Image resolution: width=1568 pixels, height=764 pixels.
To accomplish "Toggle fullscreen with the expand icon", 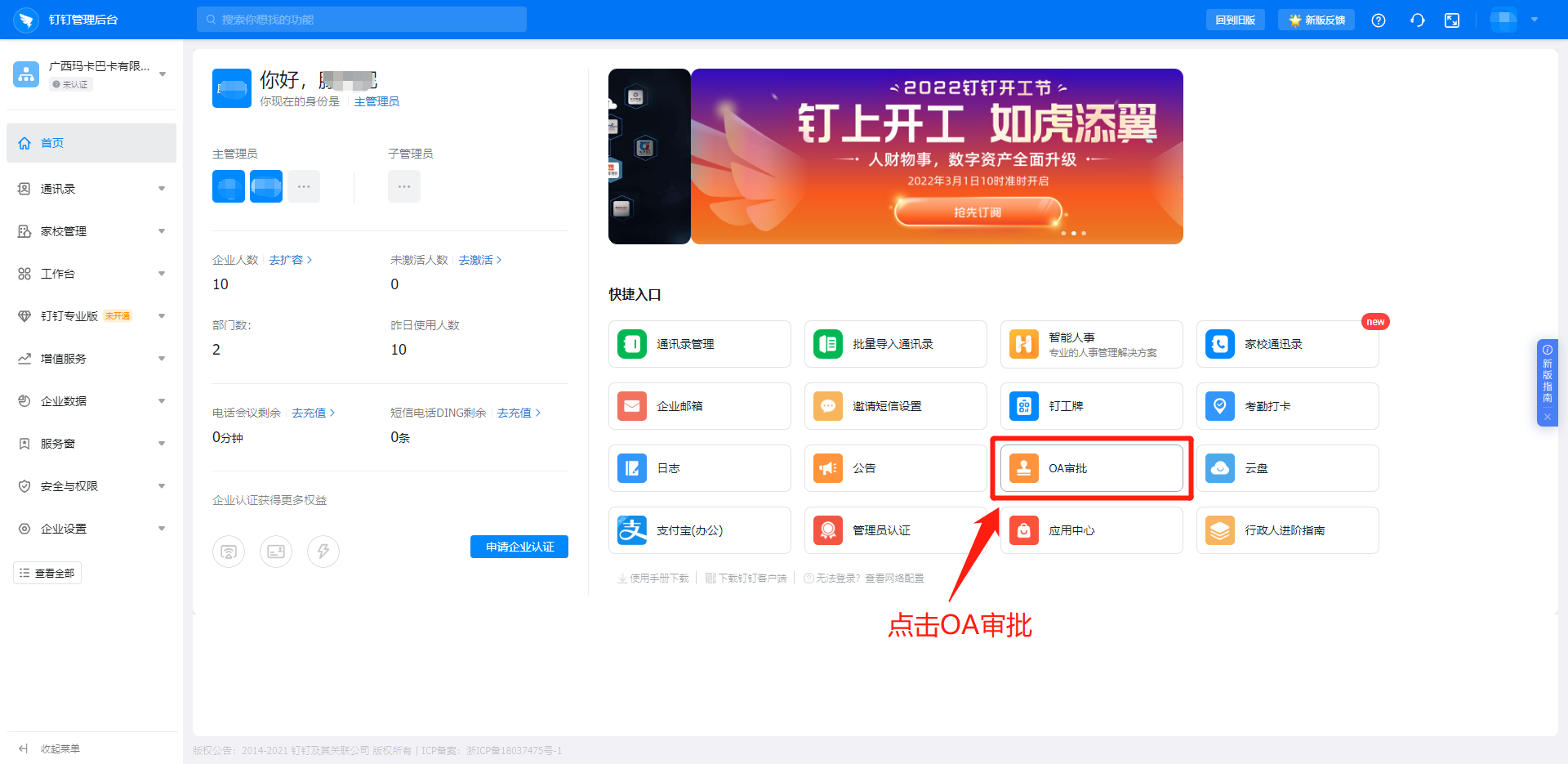I will tap(1452, 20).
